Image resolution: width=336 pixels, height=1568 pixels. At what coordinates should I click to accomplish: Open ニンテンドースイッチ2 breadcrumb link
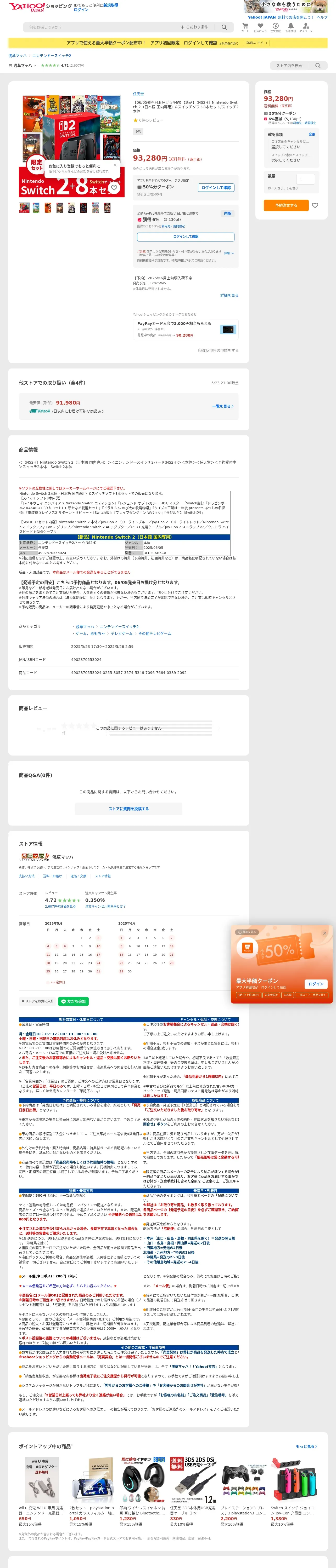pos(52,55)
